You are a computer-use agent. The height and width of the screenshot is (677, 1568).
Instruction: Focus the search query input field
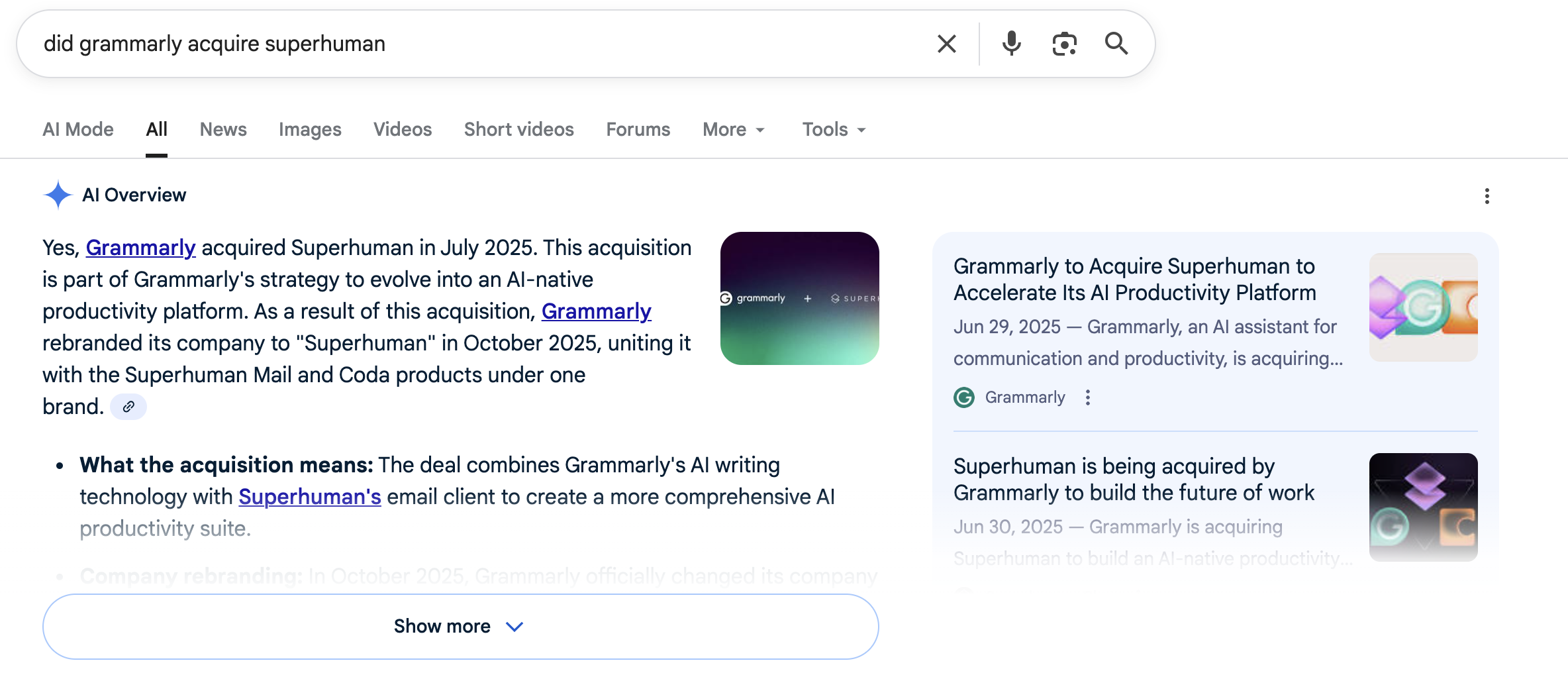point(464,44)
